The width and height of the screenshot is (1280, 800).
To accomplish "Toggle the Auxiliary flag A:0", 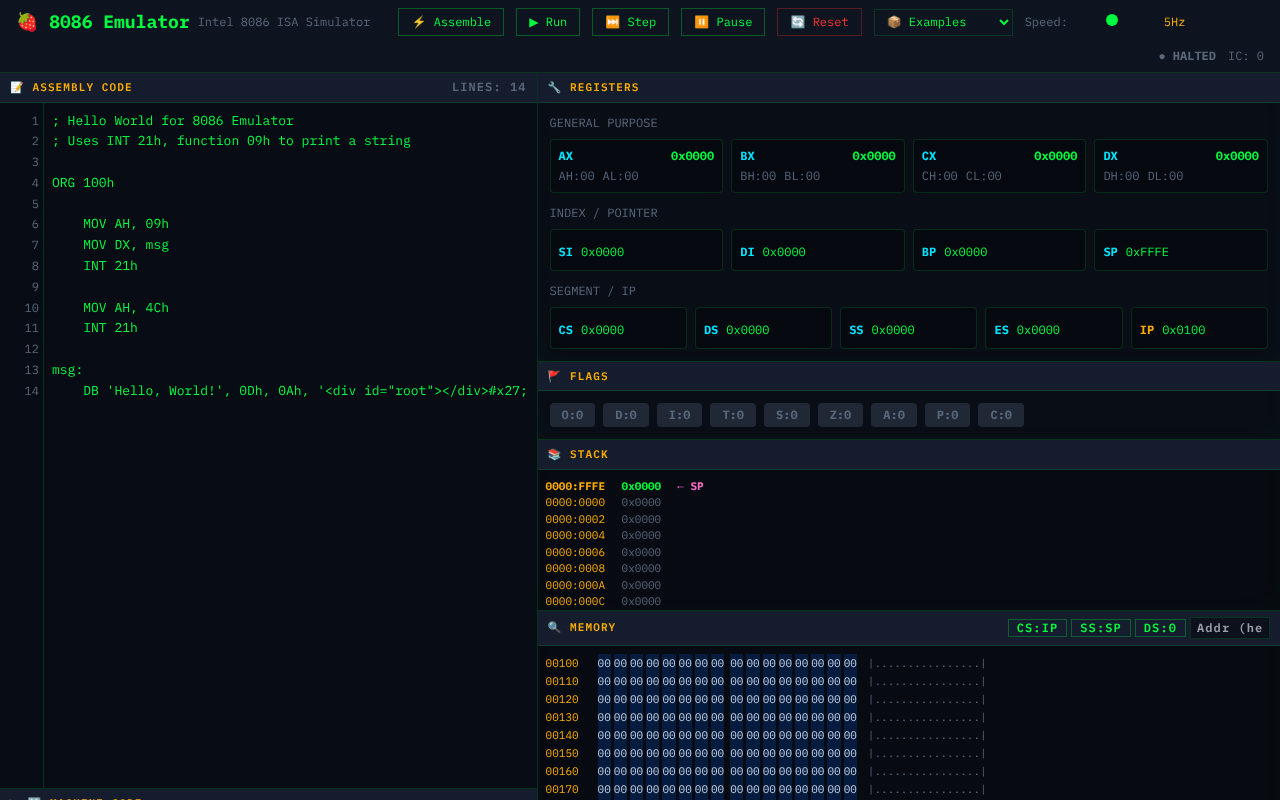I will click(x=894, y=415).
